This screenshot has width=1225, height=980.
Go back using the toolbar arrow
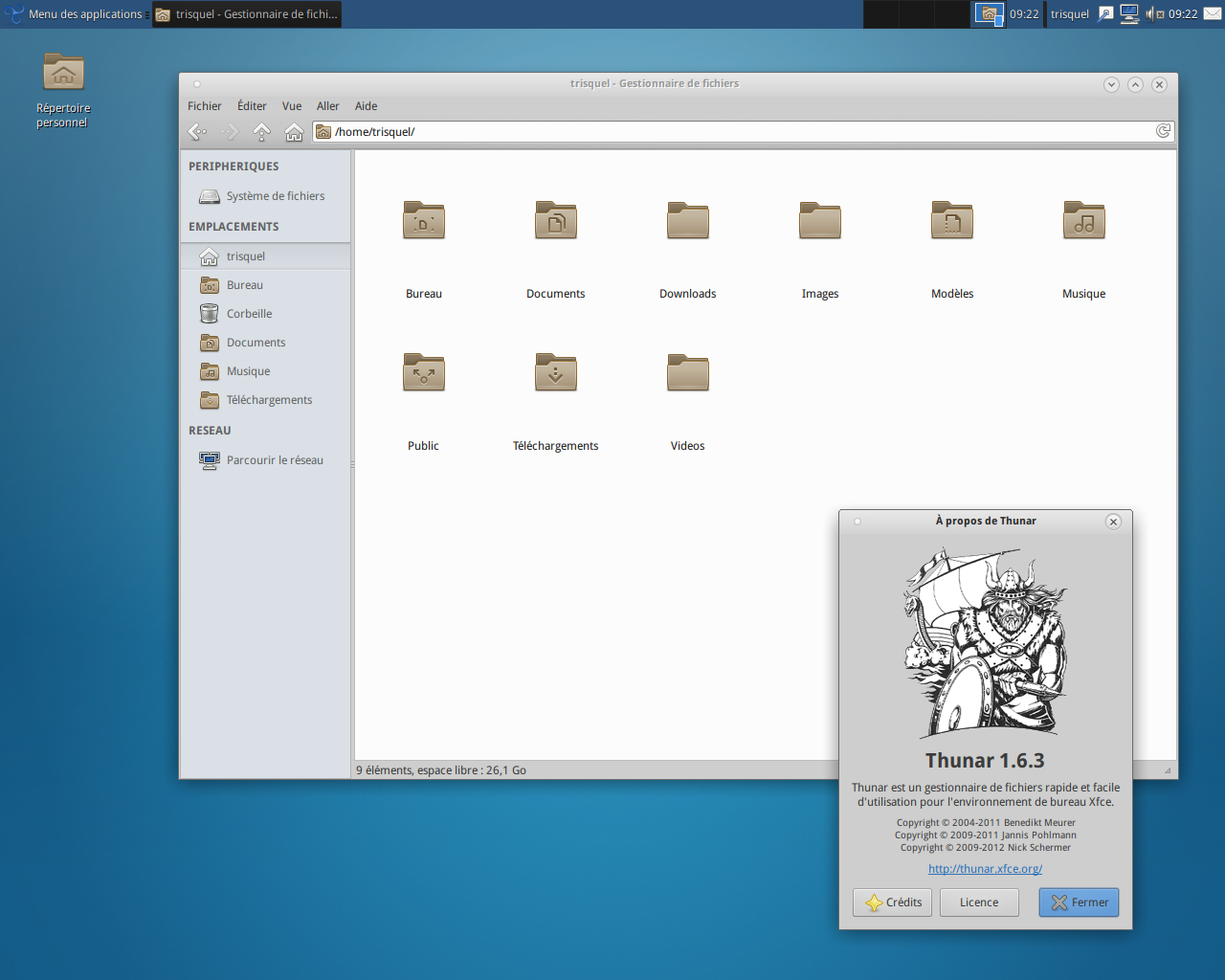click(x=197, y=132)
